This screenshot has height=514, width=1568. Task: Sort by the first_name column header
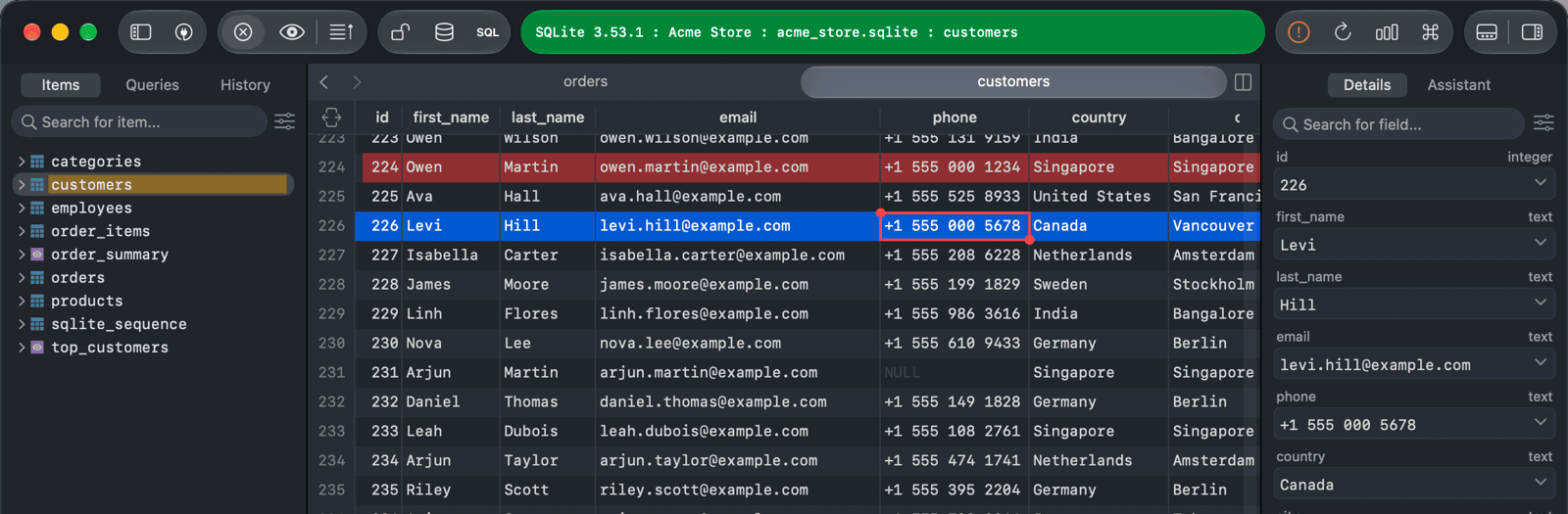[x=451, y=117]
